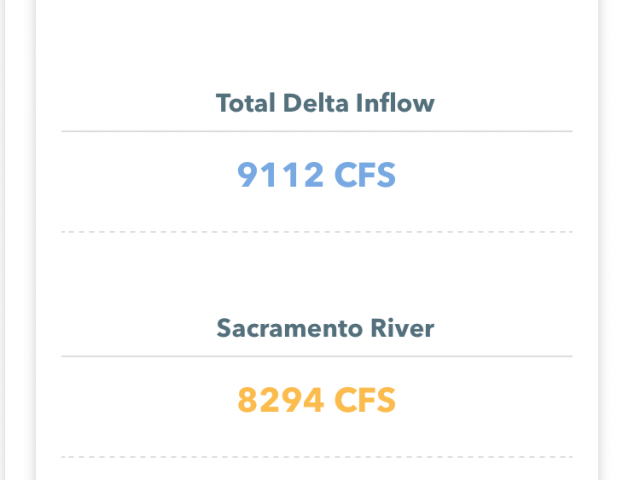Click the number 9112

pyautogui.click(x=280, y=175)
